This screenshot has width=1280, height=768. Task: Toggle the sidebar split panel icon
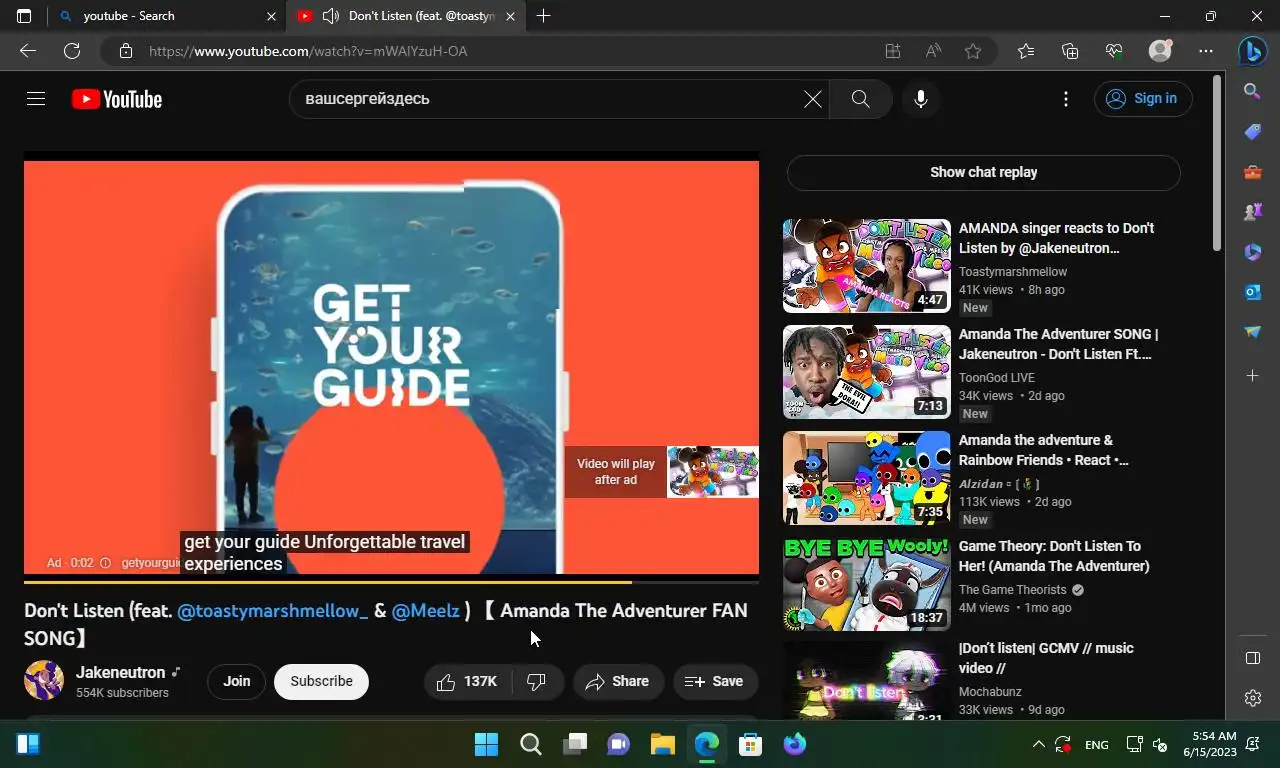[1253, 658]
